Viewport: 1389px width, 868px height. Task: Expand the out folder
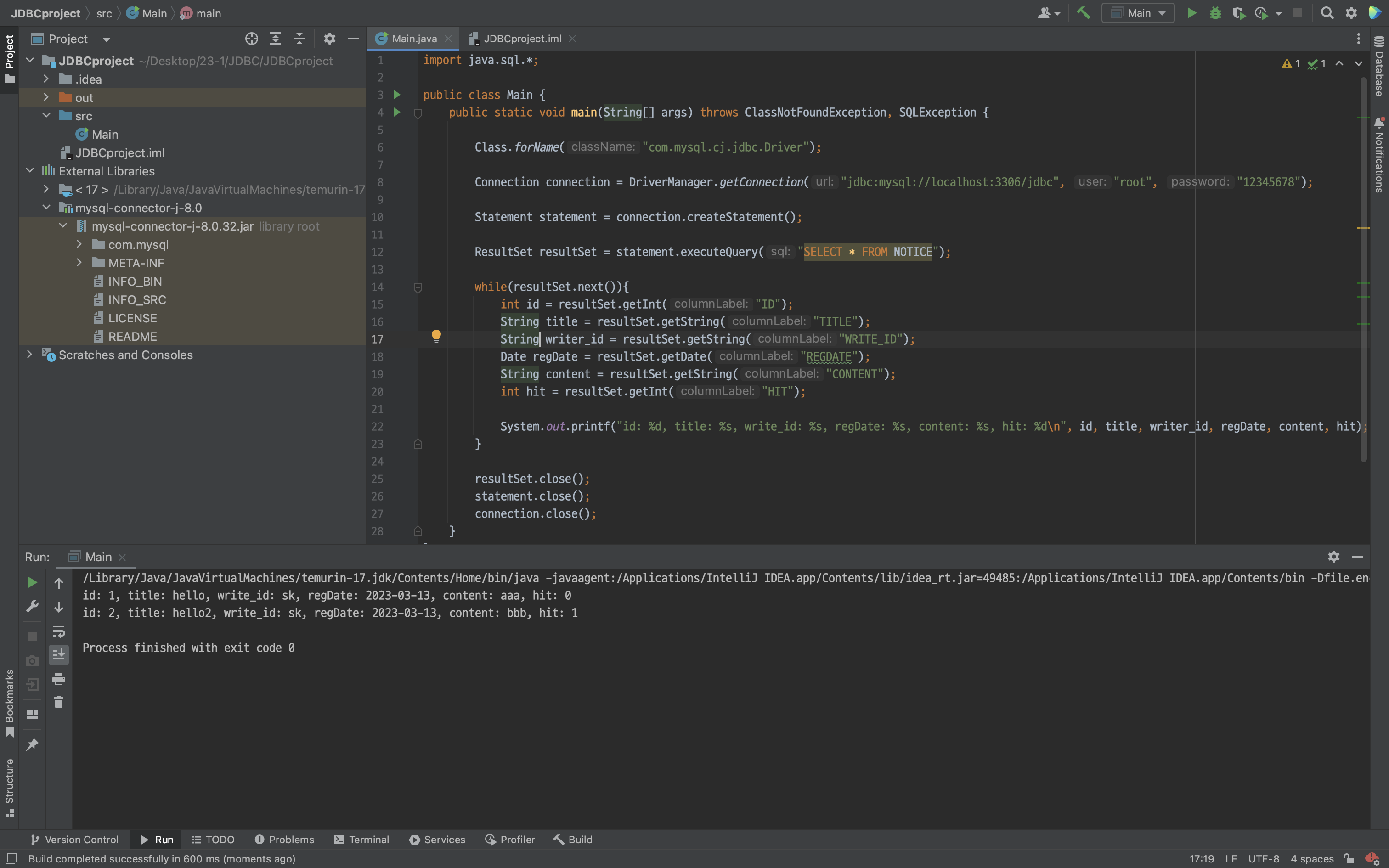(x=46, y=97)
